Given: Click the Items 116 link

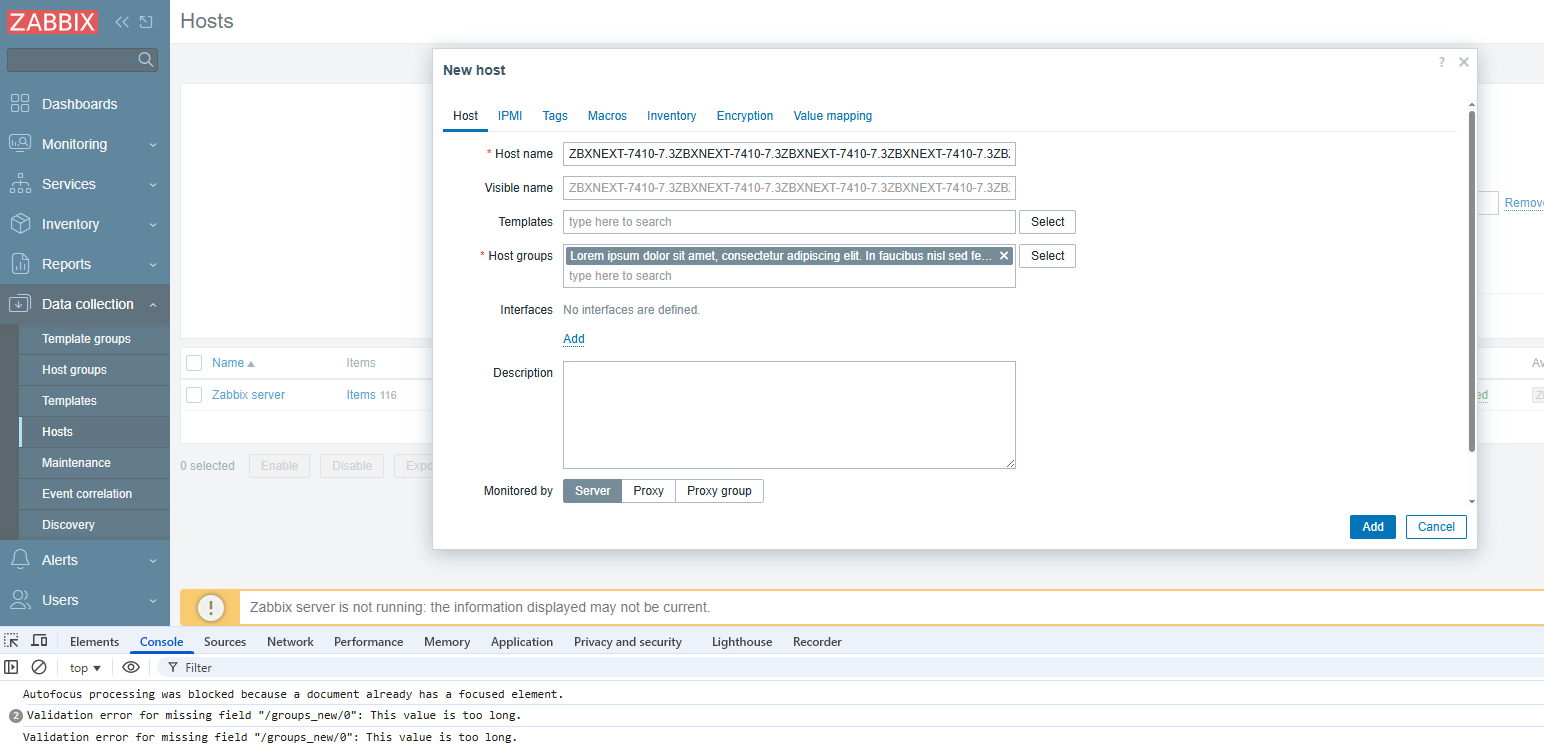Looking at the screenshot, I should pos(371,395).
